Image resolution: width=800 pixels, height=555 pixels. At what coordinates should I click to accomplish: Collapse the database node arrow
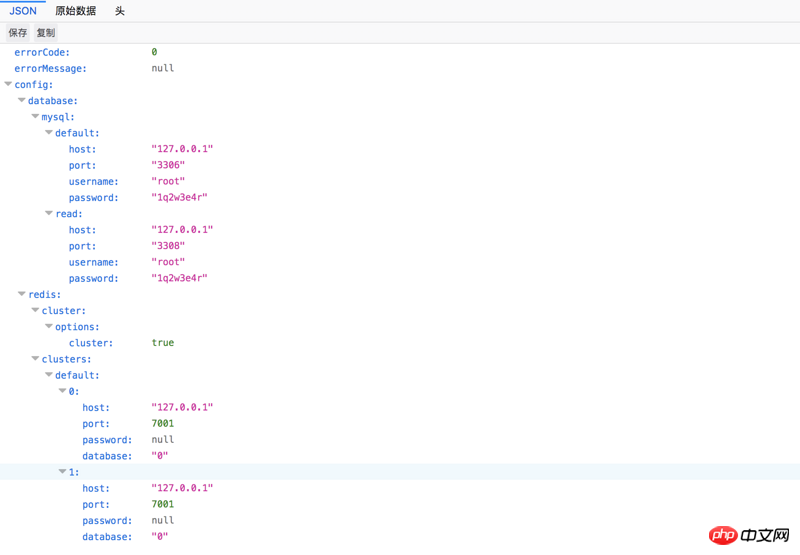22,101
